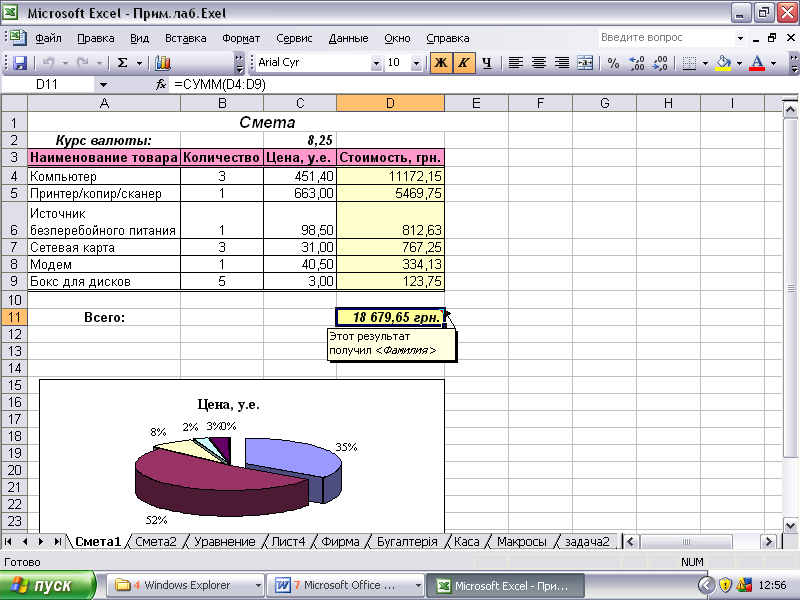The height and width of the screenshot is (600, 800).
Task: Toggle Italic formatting (К)
Action: coord(463,63)
